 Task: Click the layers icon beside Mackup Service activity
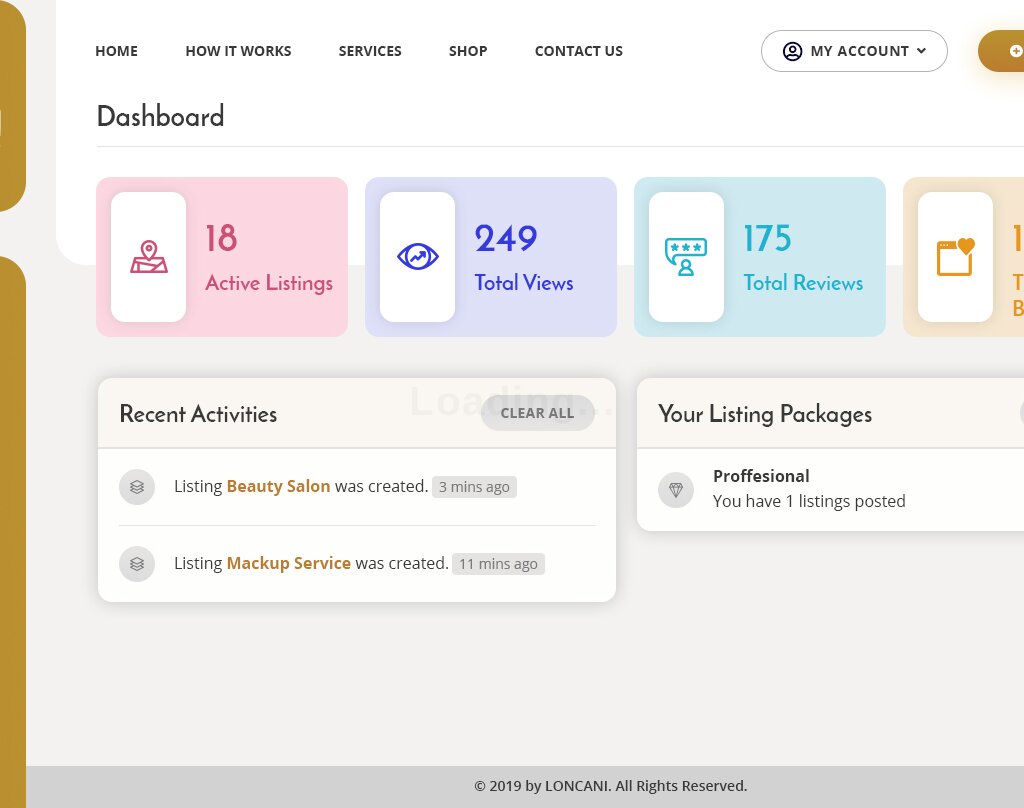pyautogui.click(x=137, y=564)
